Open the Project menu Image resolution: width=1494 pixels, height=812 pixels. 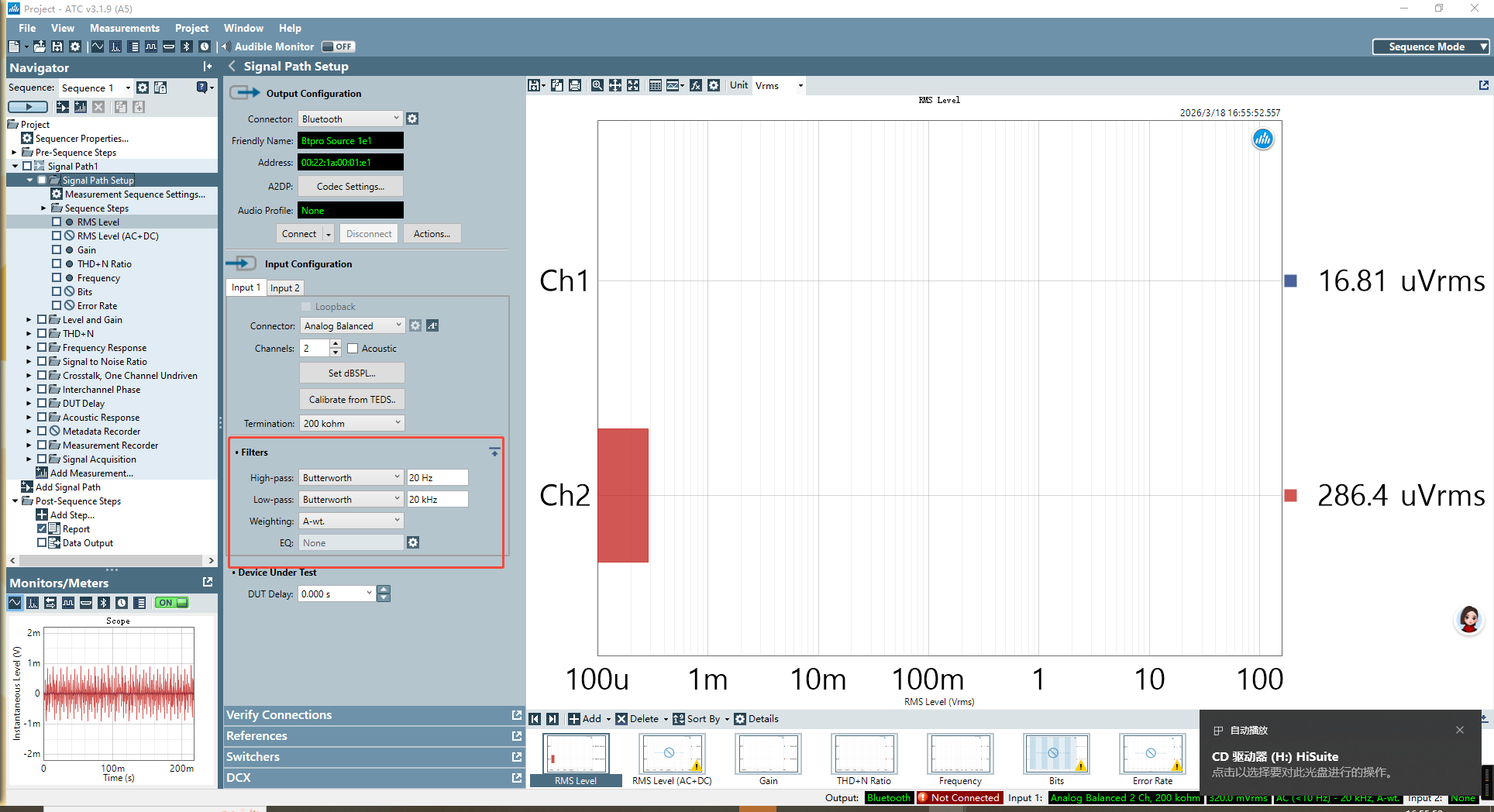pos(191,28)
